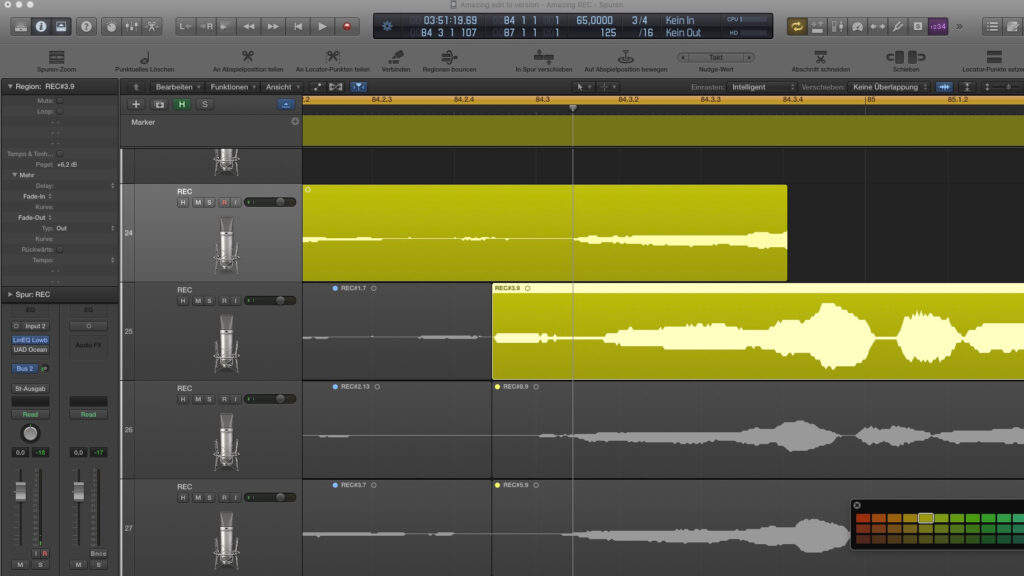Click the Record button in transport
This screenshot has width=1024, height=576.
(x=347, y=27)
